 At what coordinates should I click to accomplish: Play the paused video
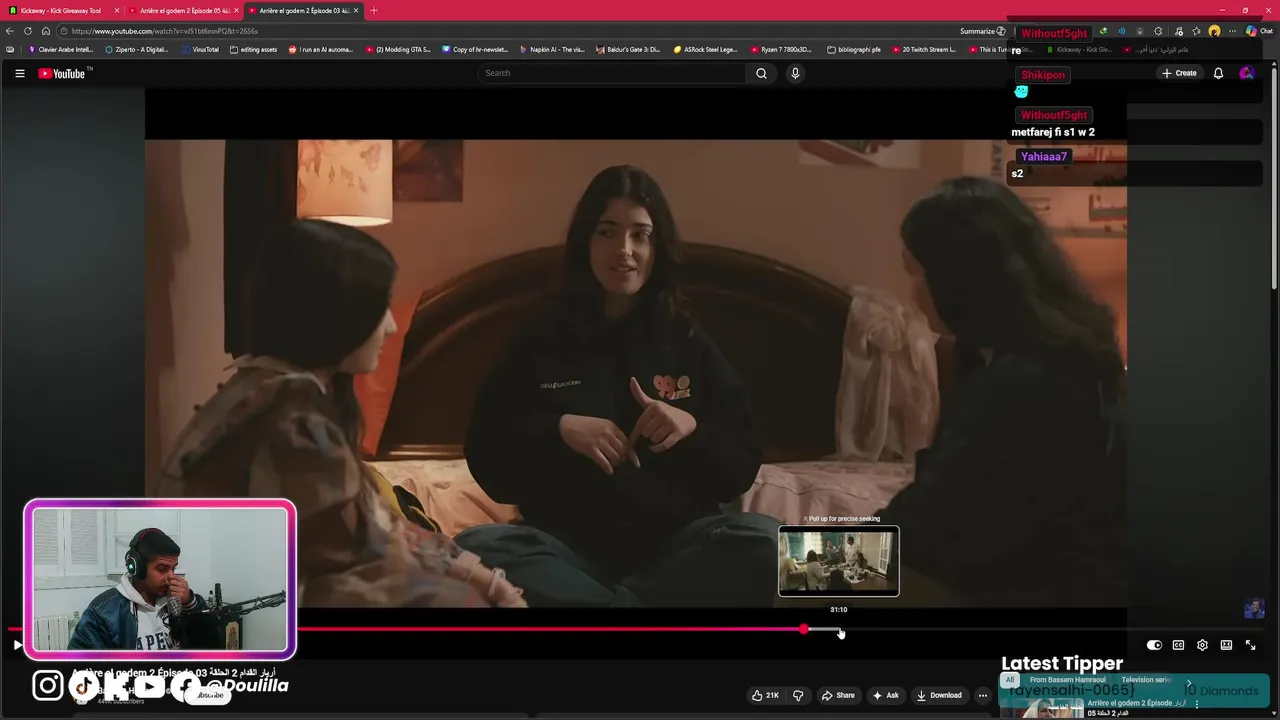tap(17, 645)
